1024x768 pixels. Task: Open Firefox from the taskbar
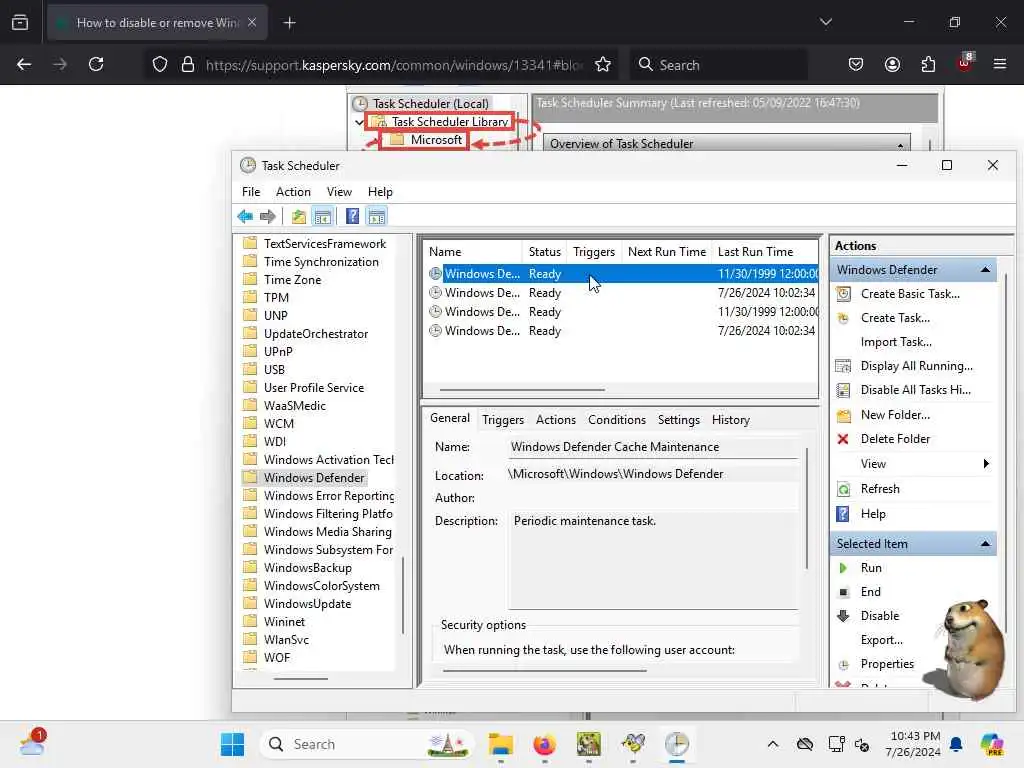pos(545,744)
